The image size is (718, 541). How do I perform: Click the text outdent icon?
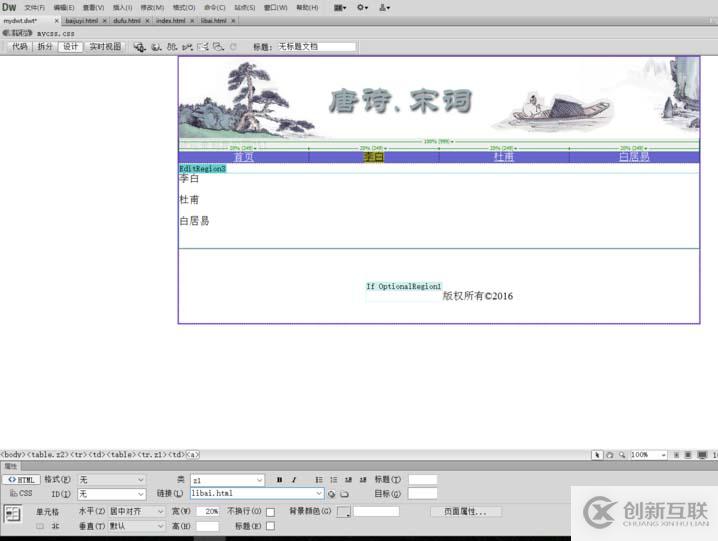click(x=348, y=480)
